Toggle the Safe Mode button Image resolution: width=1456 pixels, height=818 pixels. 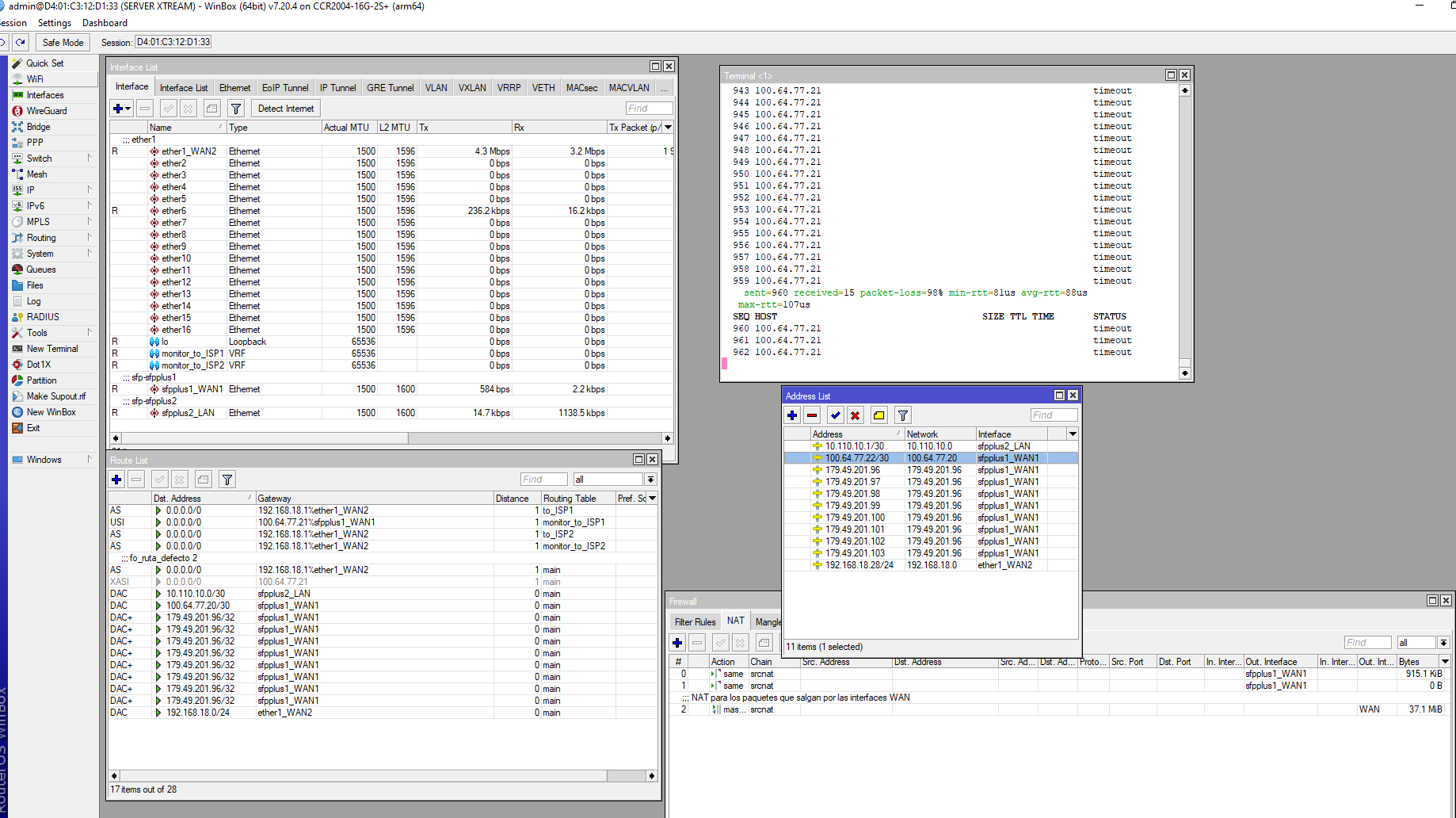(x=63, y=43)
